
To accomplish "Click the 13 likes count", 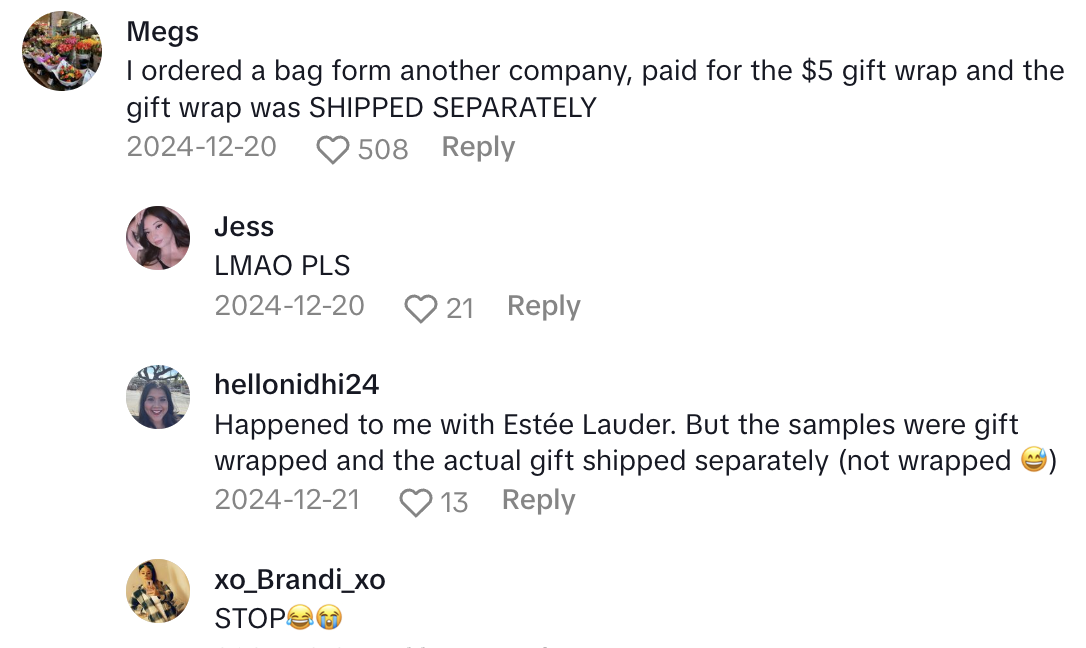I will click(x=454, y=502).
